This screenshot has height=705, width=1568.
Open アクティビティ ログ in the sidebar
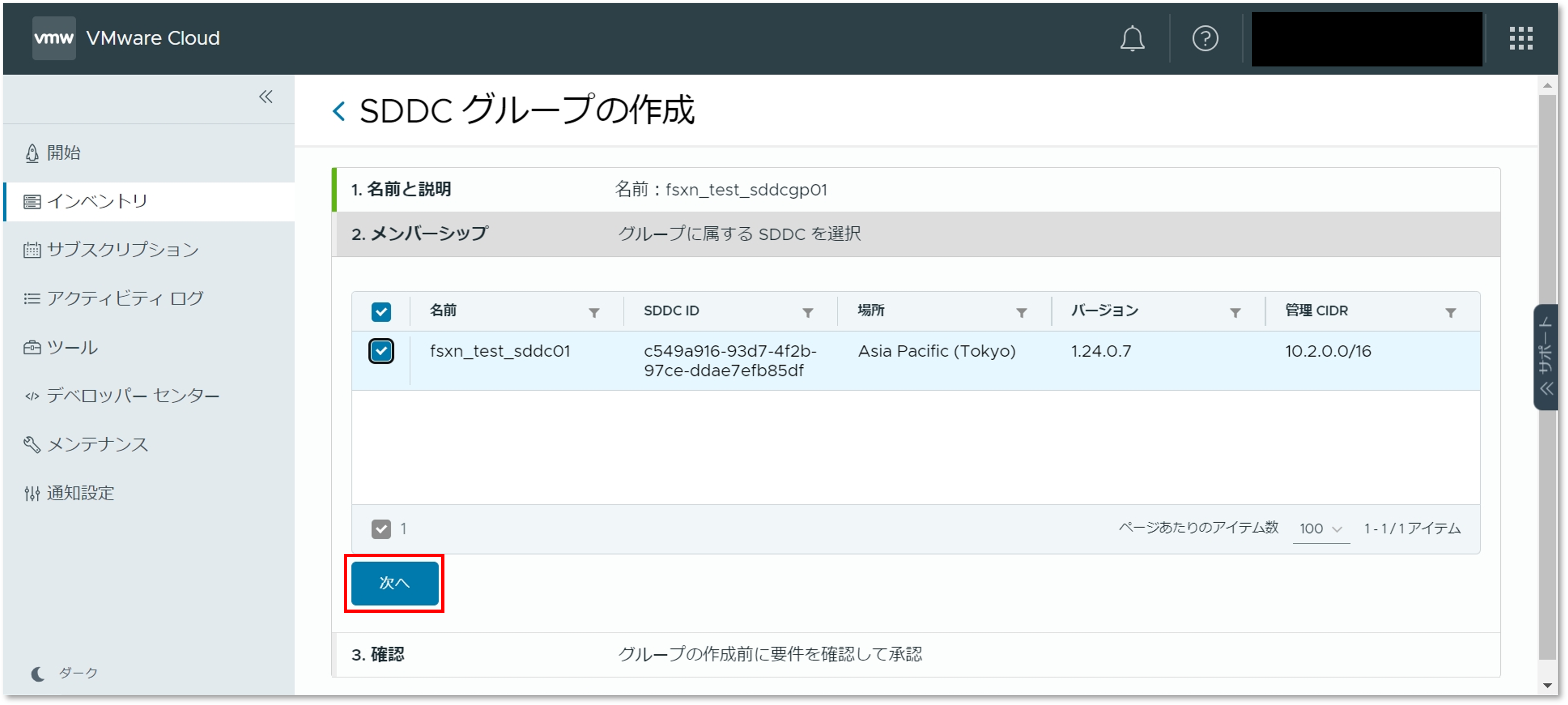point(149,298)
